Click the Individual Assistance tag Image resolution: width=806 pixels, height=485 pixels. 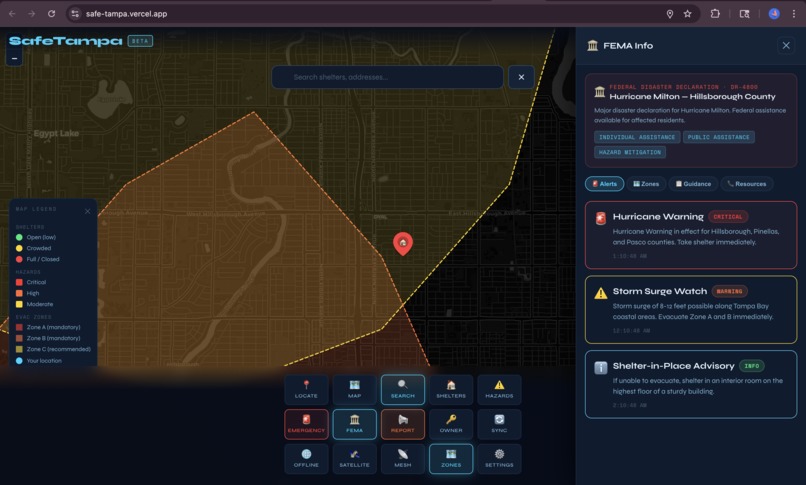click(637, 137)
